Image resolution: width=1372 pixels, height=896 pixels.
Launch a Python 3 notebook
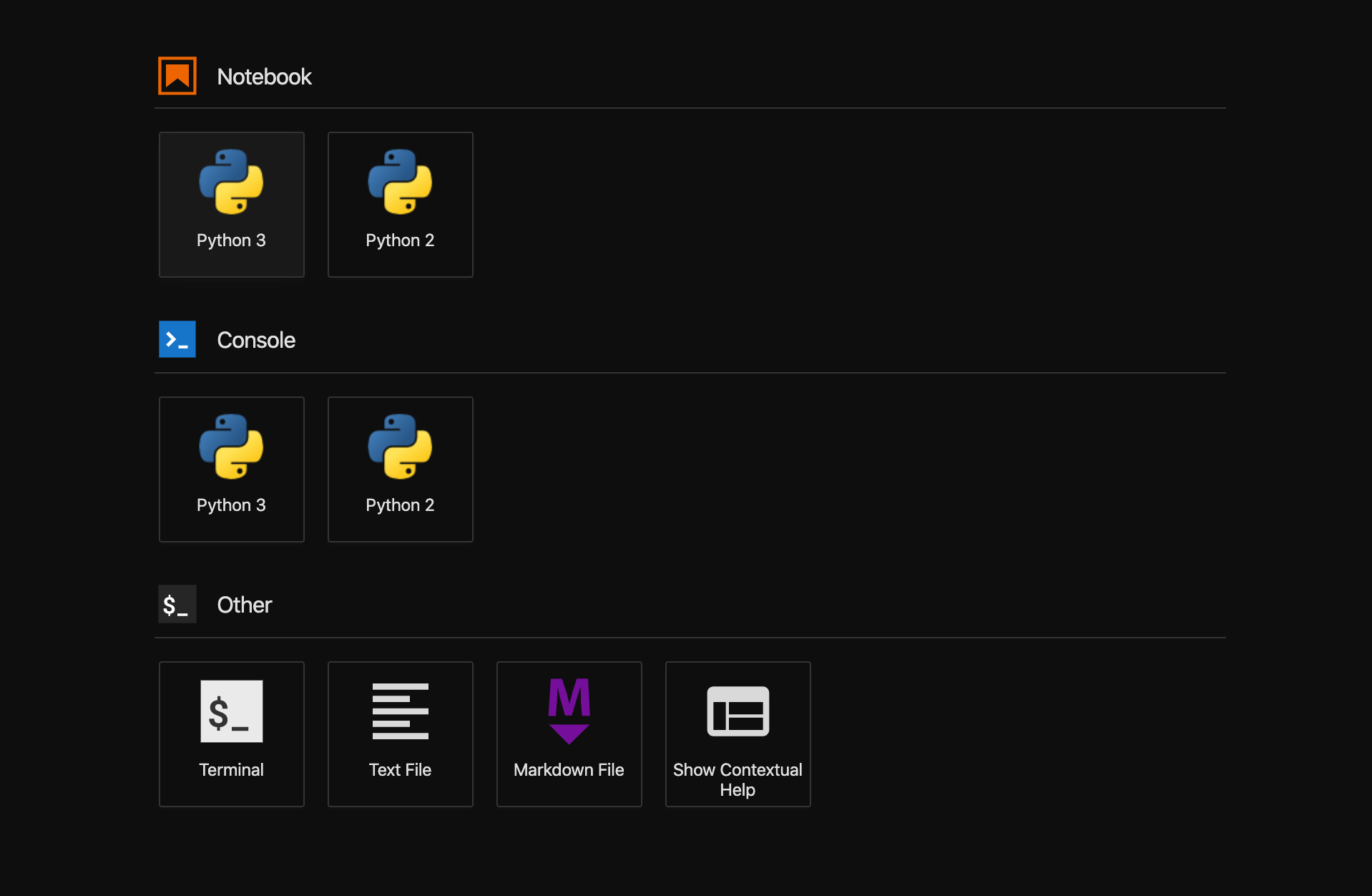coord(231,205)
